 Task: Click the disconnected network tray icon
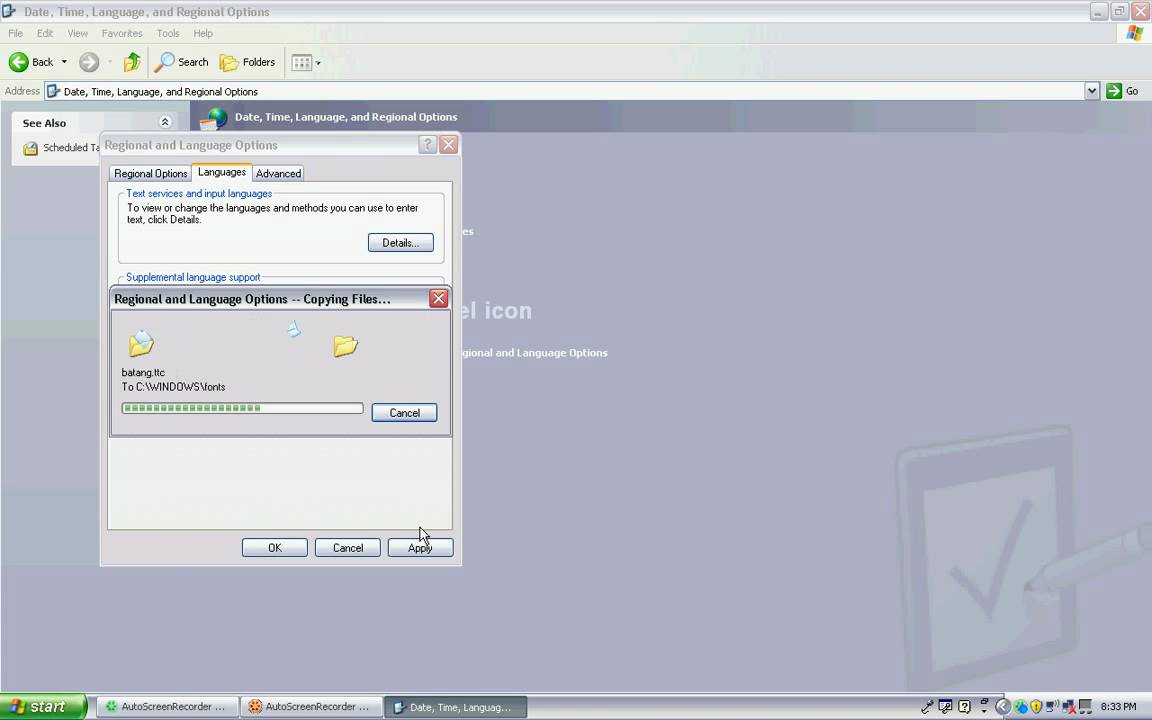point(1069,708)
